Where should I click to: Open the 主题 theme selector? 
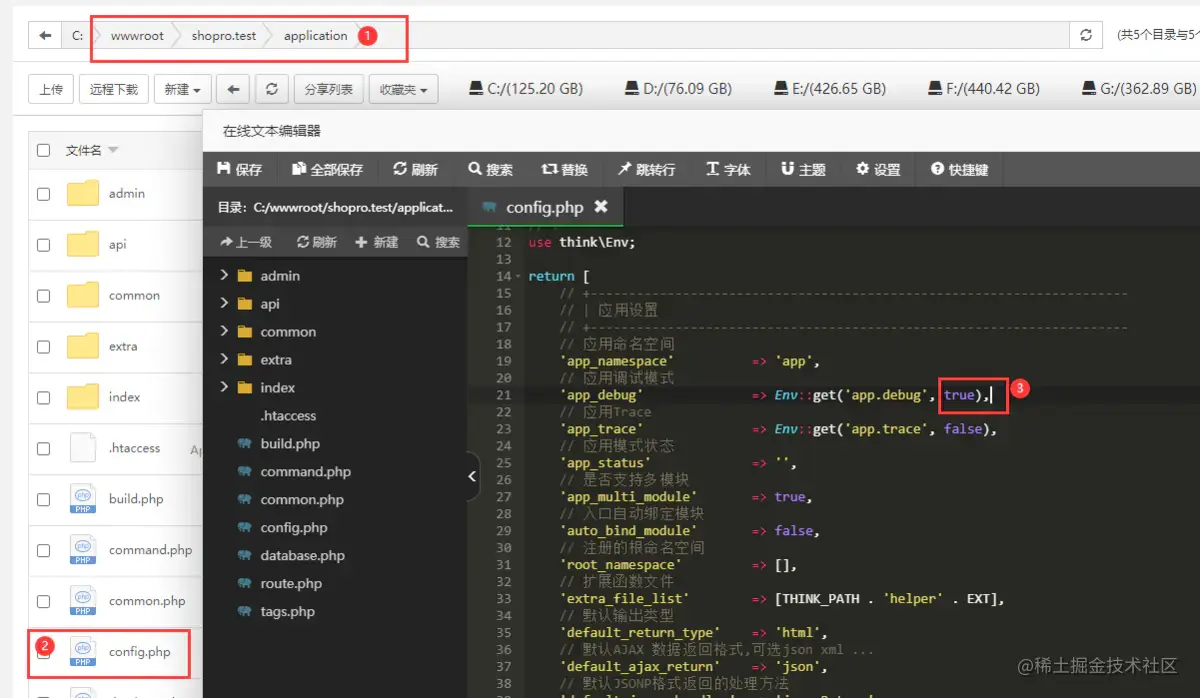point(802,169)
